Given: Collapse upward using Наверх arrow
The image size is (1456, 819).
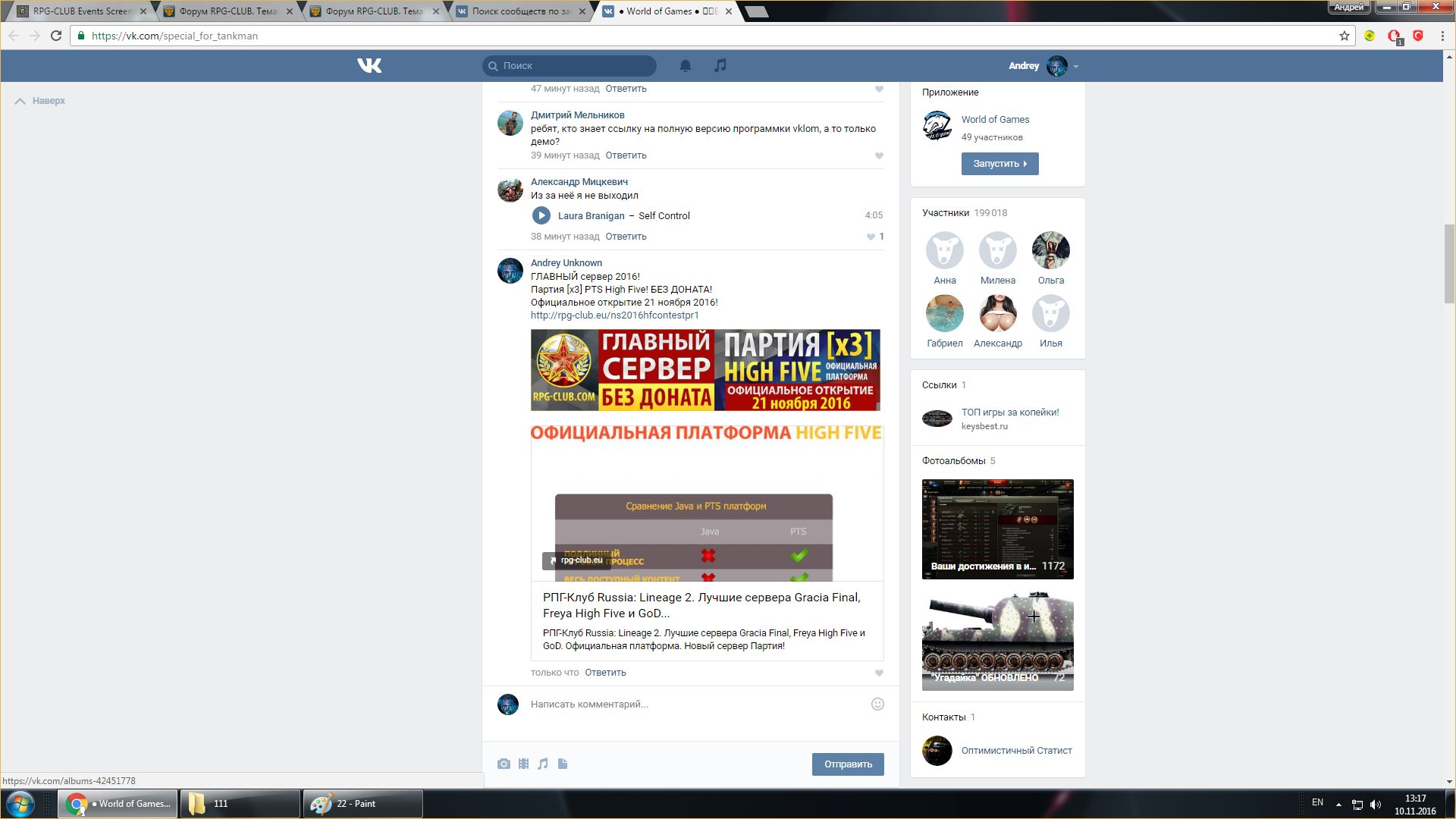Looking at the screenshot, I should click(x=20, y=101).
